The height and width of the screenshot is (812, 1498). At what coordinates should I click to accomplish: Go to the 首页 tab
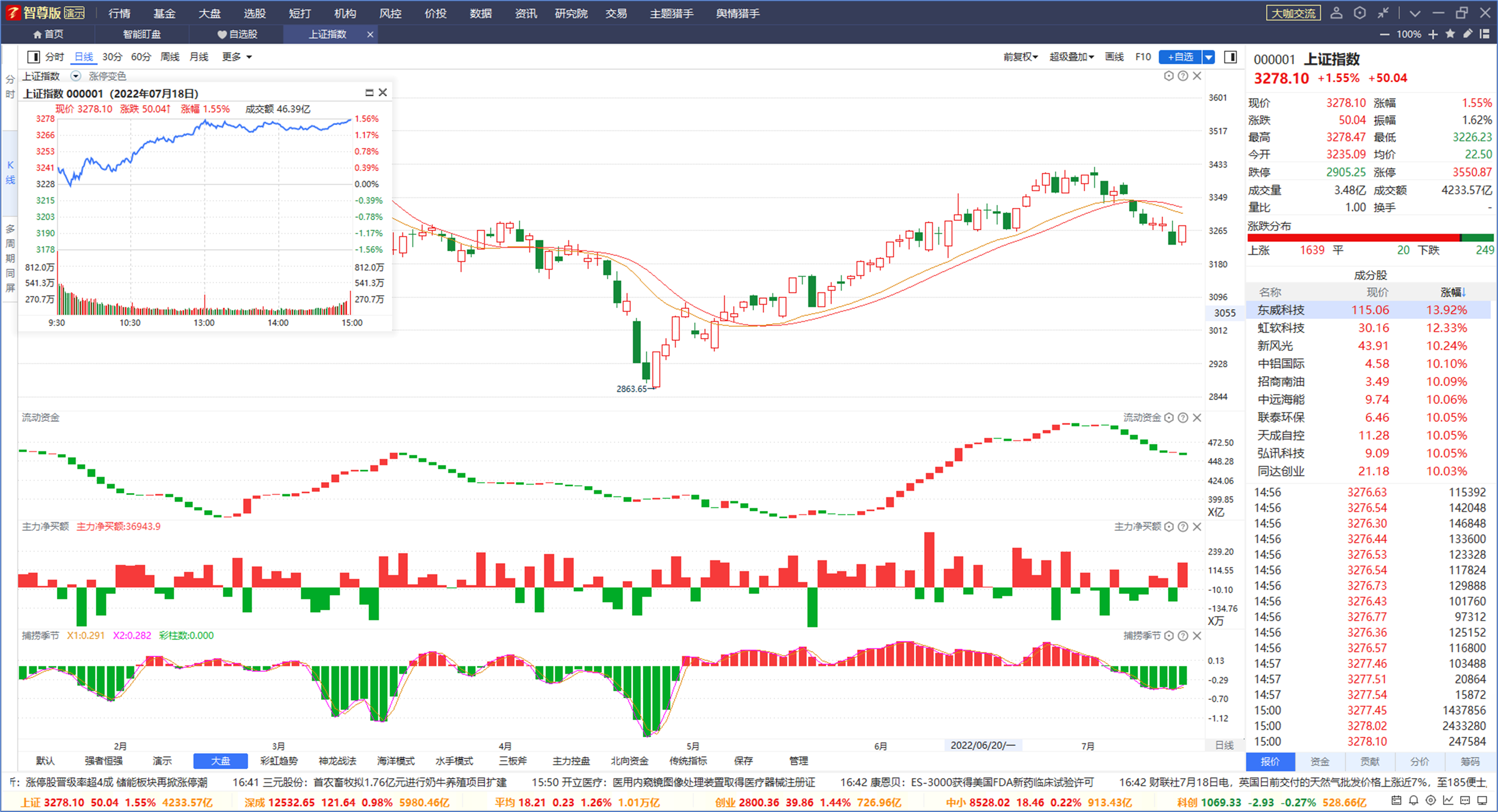tap(48, 34)
